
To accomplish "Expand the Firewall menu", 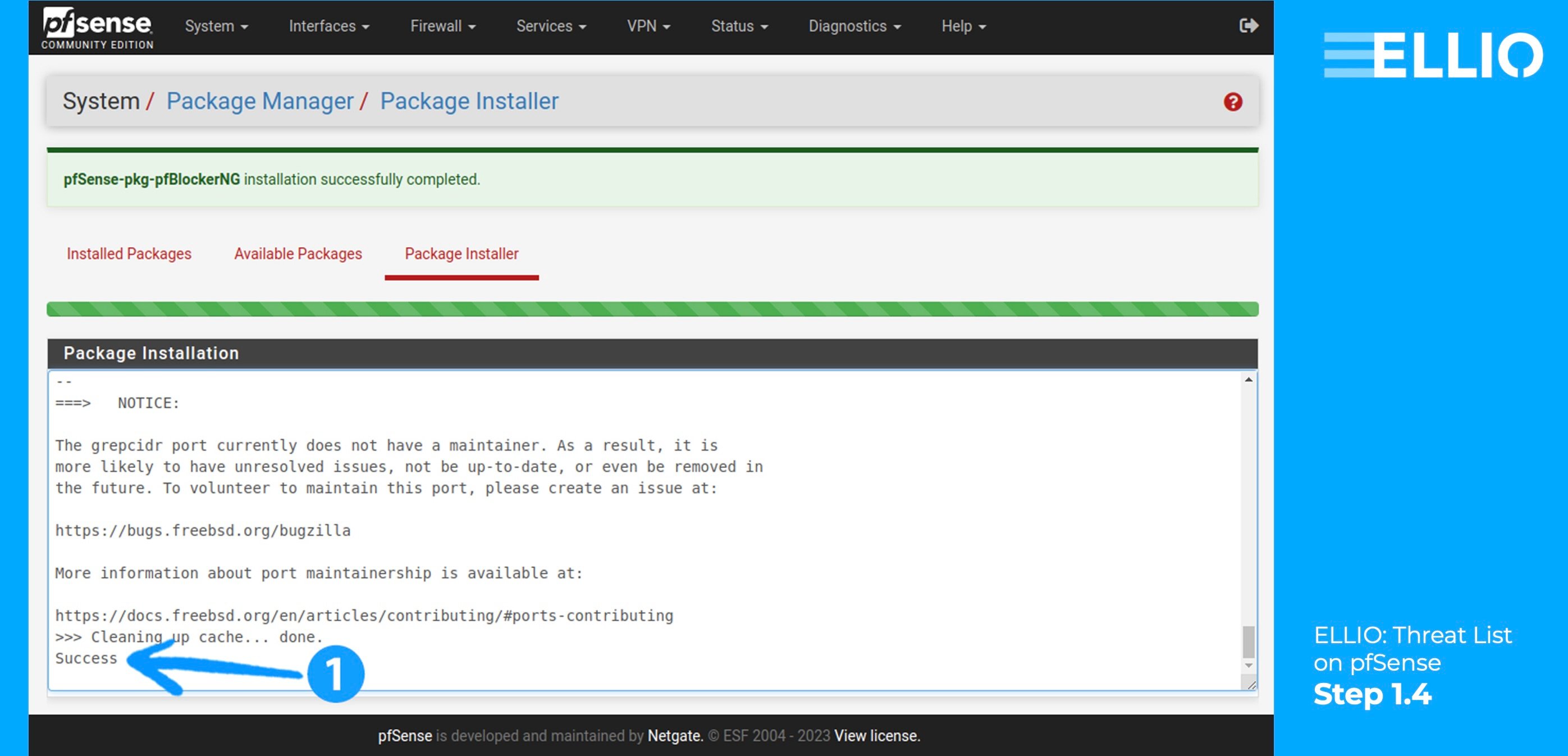I will coord(442,26).
